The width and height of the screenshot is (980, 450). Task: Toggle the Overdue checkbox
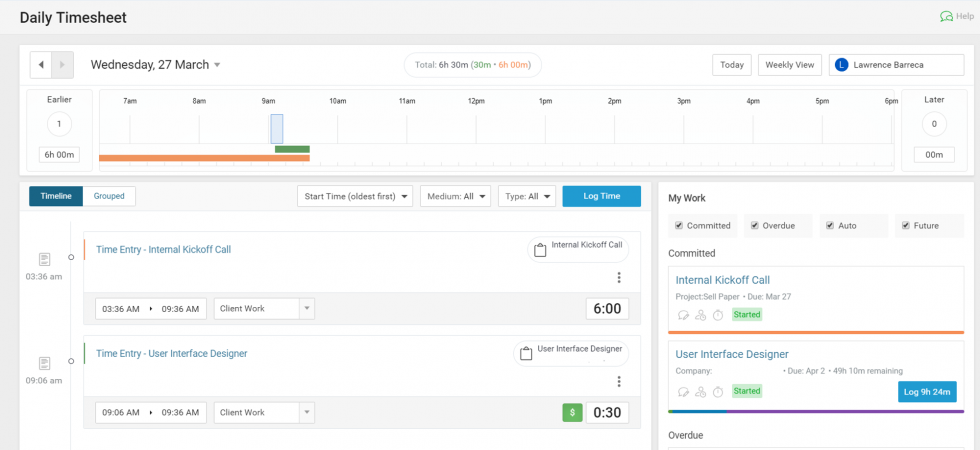[x=755, y=226]
